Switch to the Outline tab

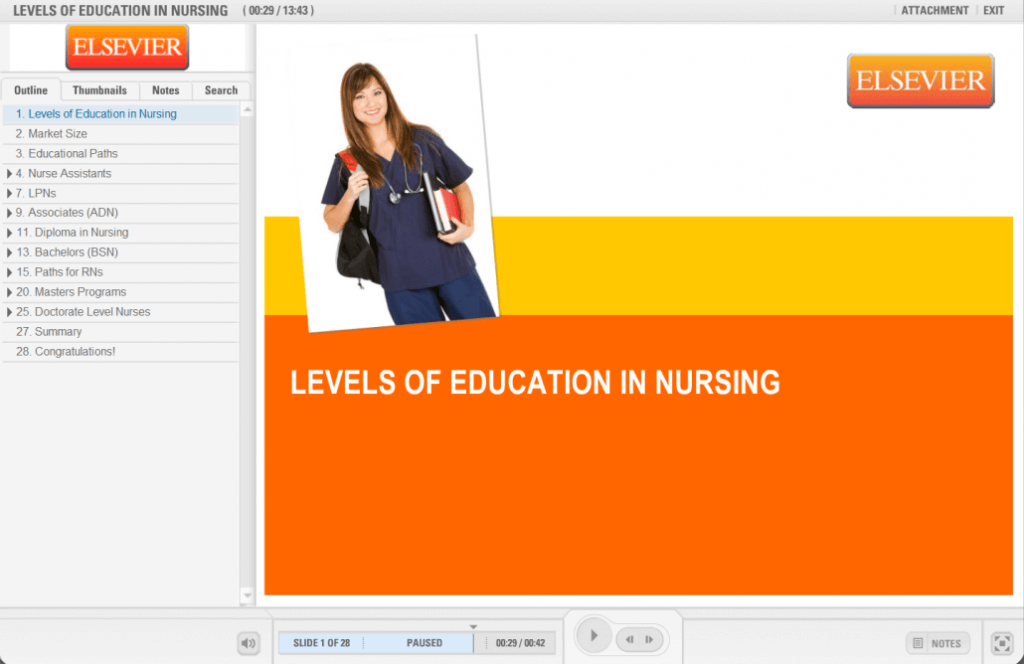click(31, 90)
